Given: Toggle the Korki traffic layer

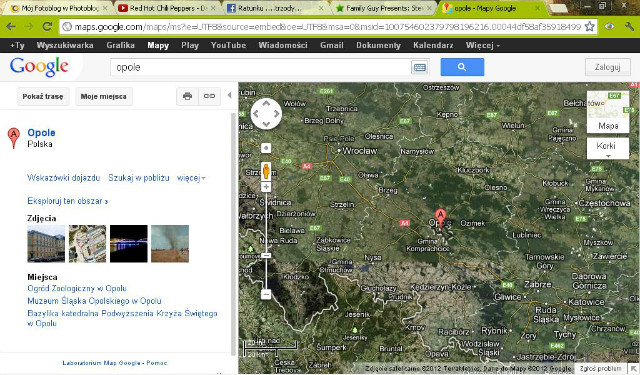Looking at the screenshot, I should tap(608, 148).
